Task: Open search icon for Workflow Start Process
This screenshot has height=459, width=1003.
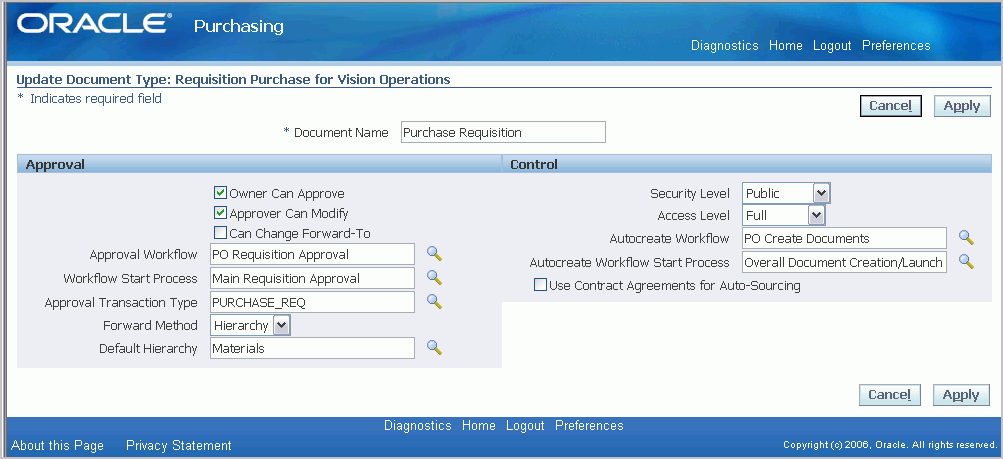Action: 434,277
